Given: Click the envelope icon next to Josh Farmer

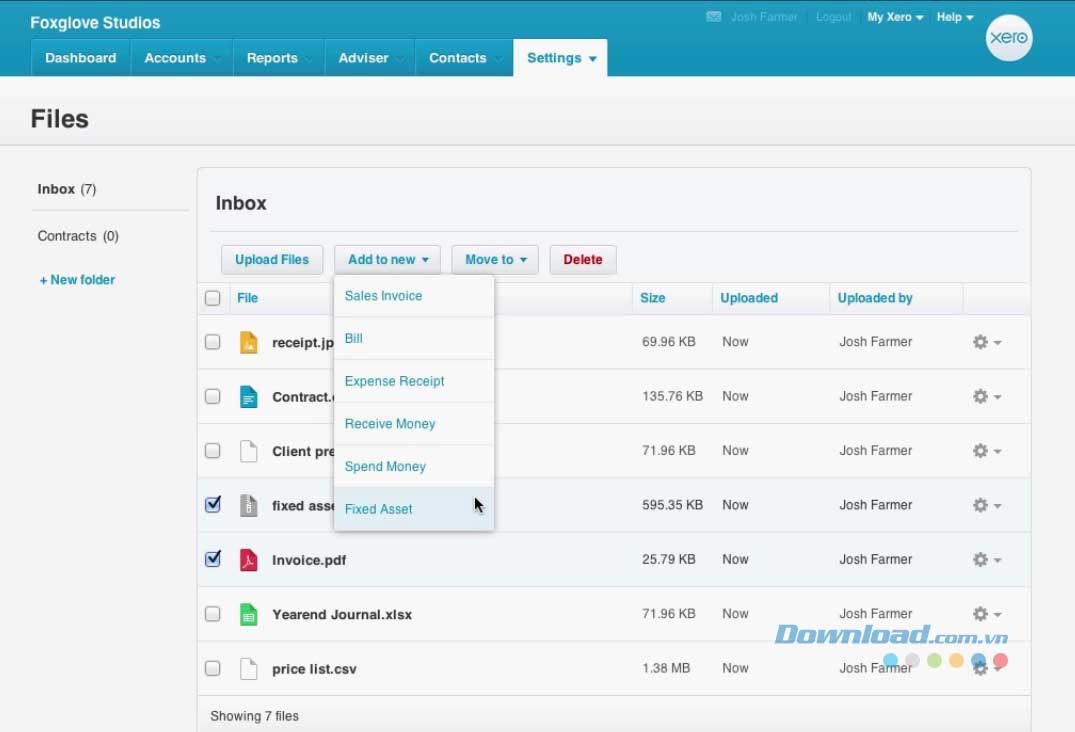Looking at the screenshot, I should (x=713, y=16).
